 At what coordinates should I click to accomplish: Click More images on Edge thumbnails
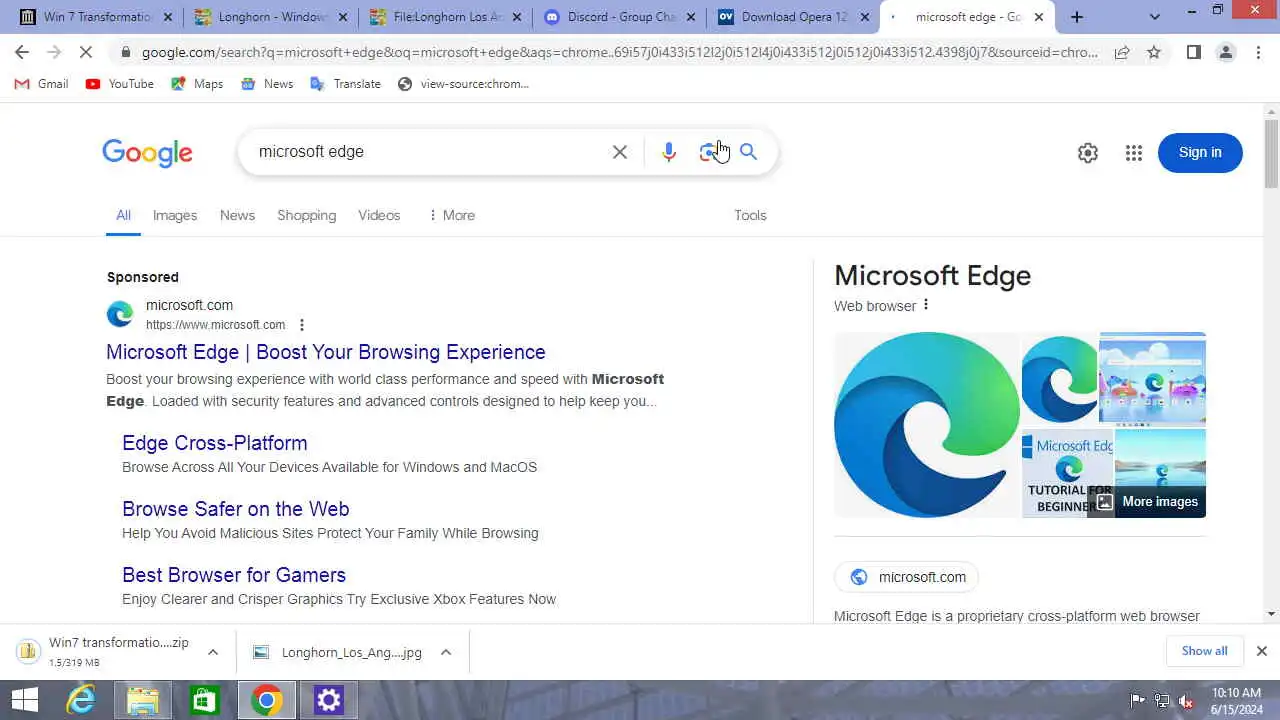click(1147, 502)
